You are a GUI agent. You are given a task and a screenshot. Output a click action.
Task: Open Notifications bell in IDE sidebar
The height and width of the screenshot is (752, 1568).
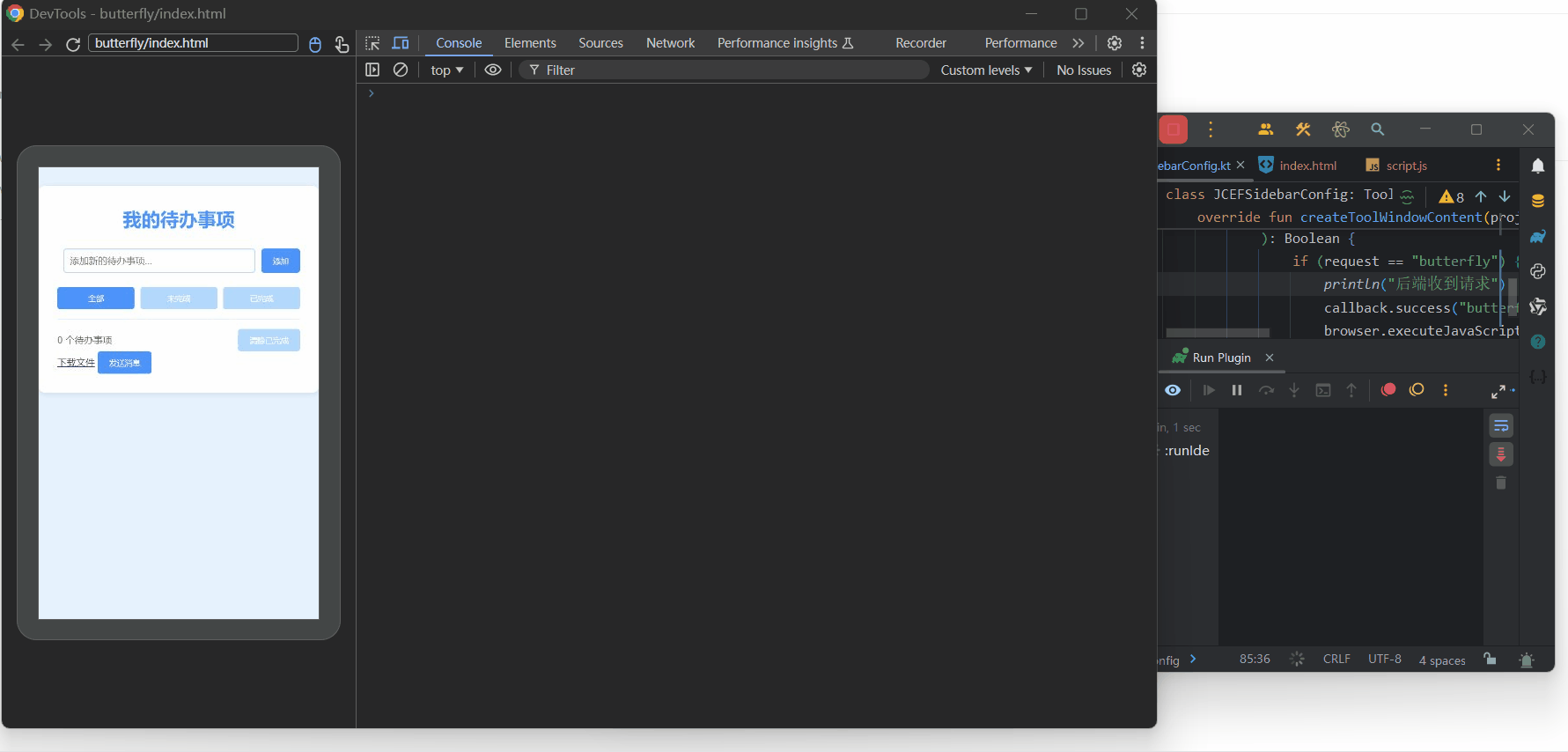[x=1538, y=166]
